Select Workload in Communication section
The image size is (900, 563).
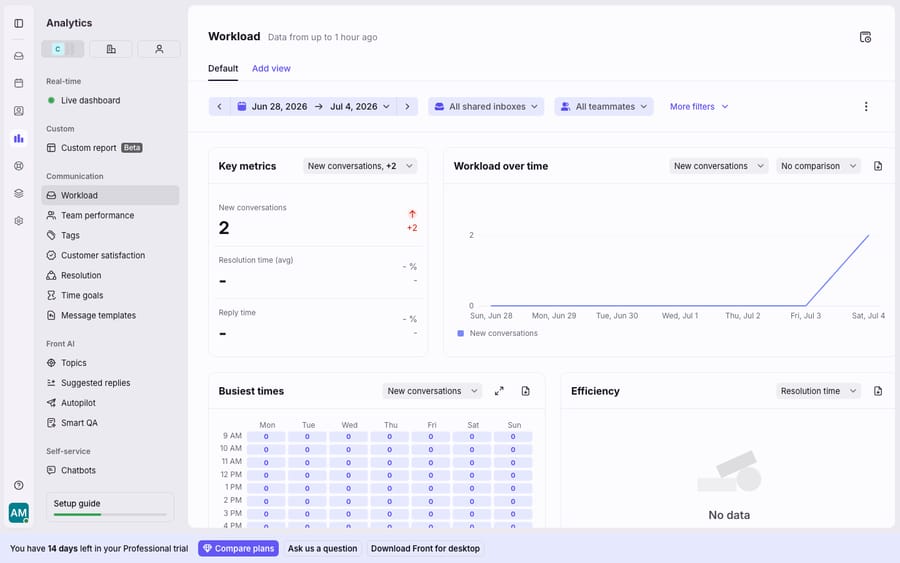click(x=110, y=195)
